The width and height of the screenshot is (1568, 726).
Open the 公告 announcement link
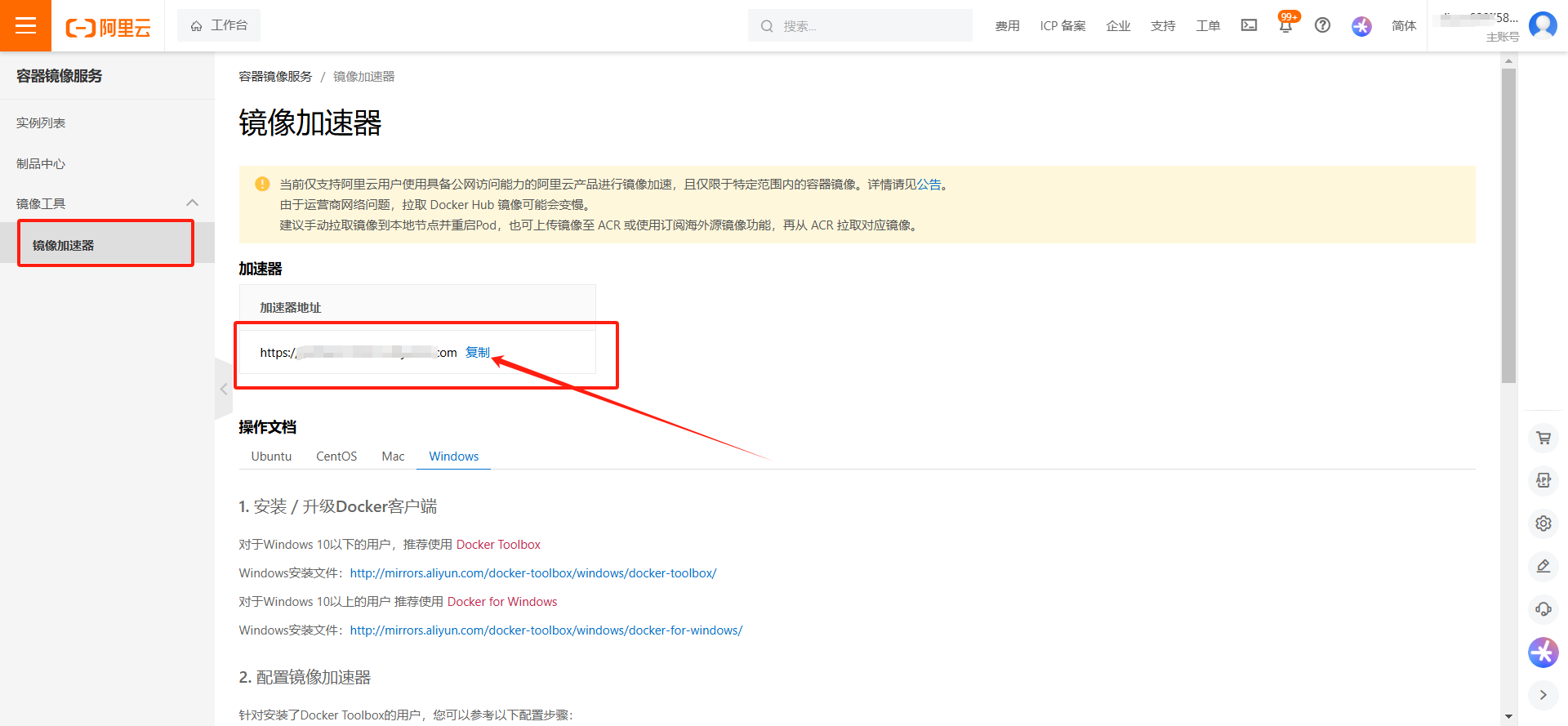(x=929, y=185)
